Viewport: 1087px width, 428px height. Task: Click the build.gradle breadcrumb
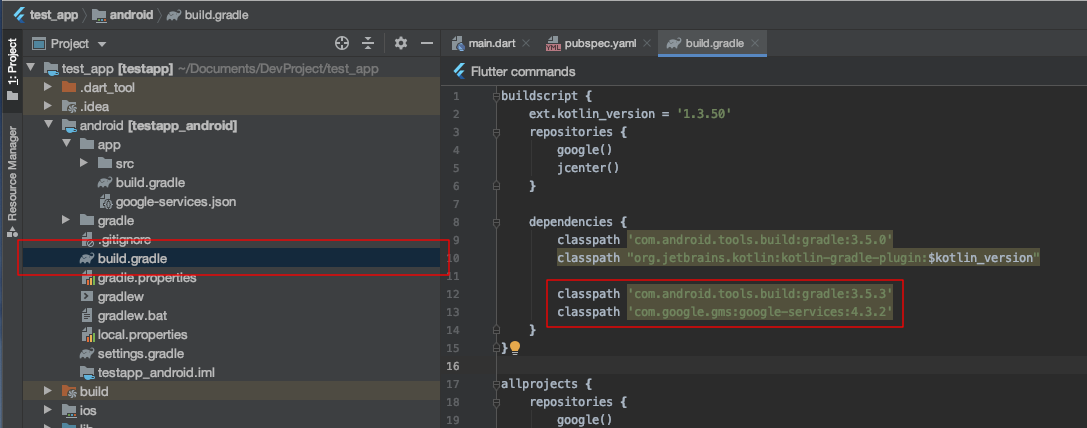pyautogui.click(x=216, y=14)
